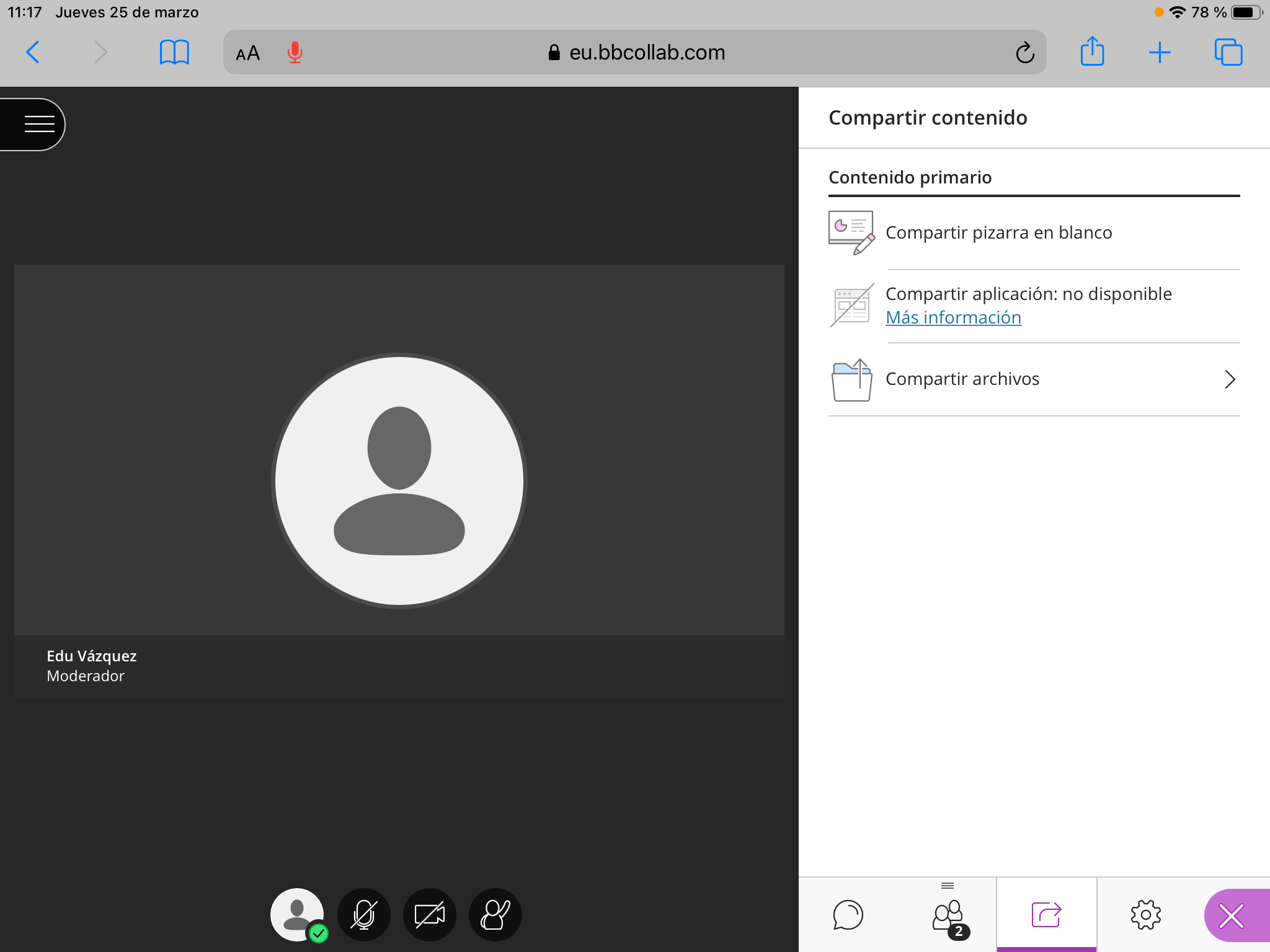Toggle the raise hand button
Screen dimensions: 1270x952
coord(495,915)
